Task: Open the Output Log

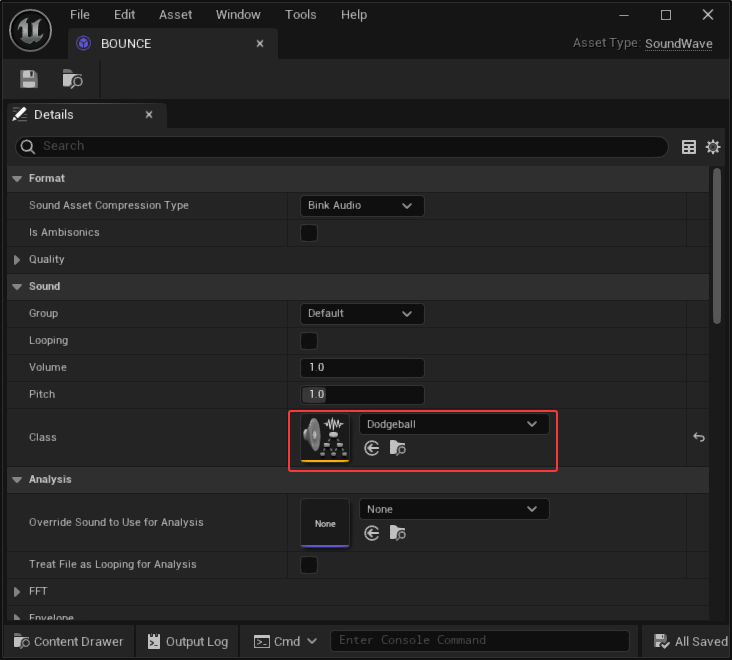Action: (x=188, y=642)
